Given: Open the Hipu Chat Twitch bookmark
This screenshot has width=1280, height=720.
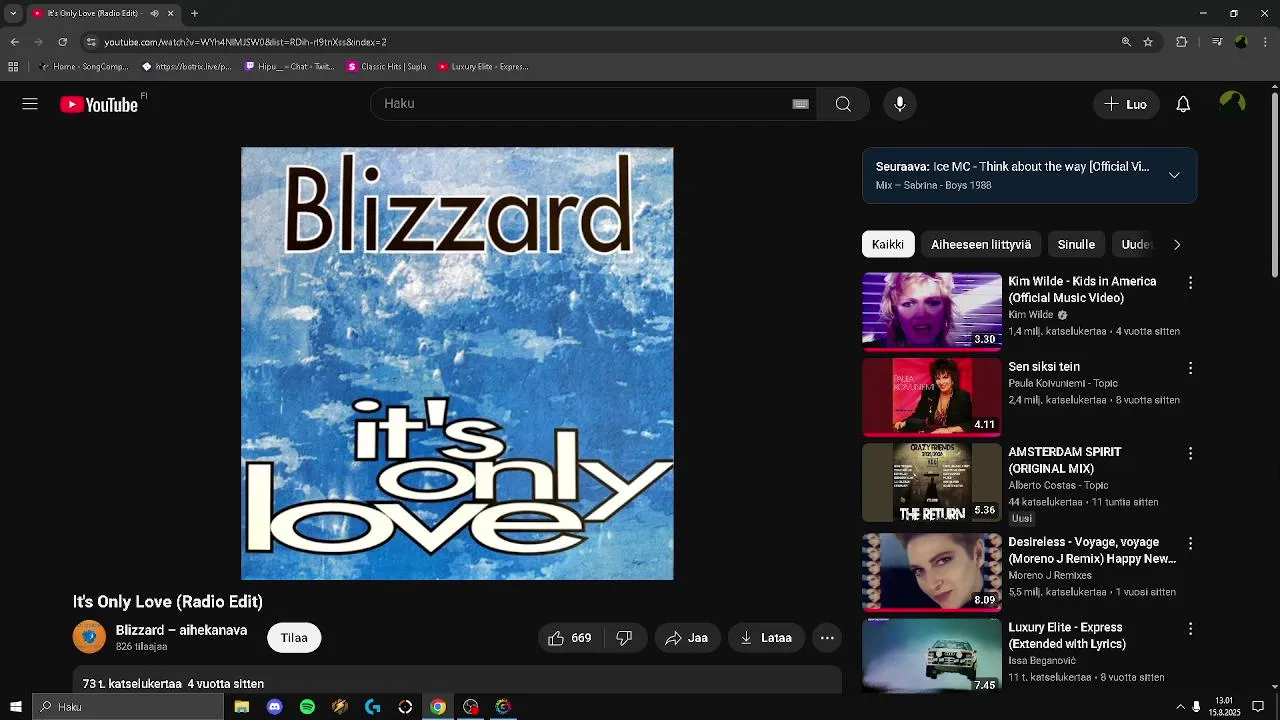Looking at the screenshot, I should pos(289,67).
